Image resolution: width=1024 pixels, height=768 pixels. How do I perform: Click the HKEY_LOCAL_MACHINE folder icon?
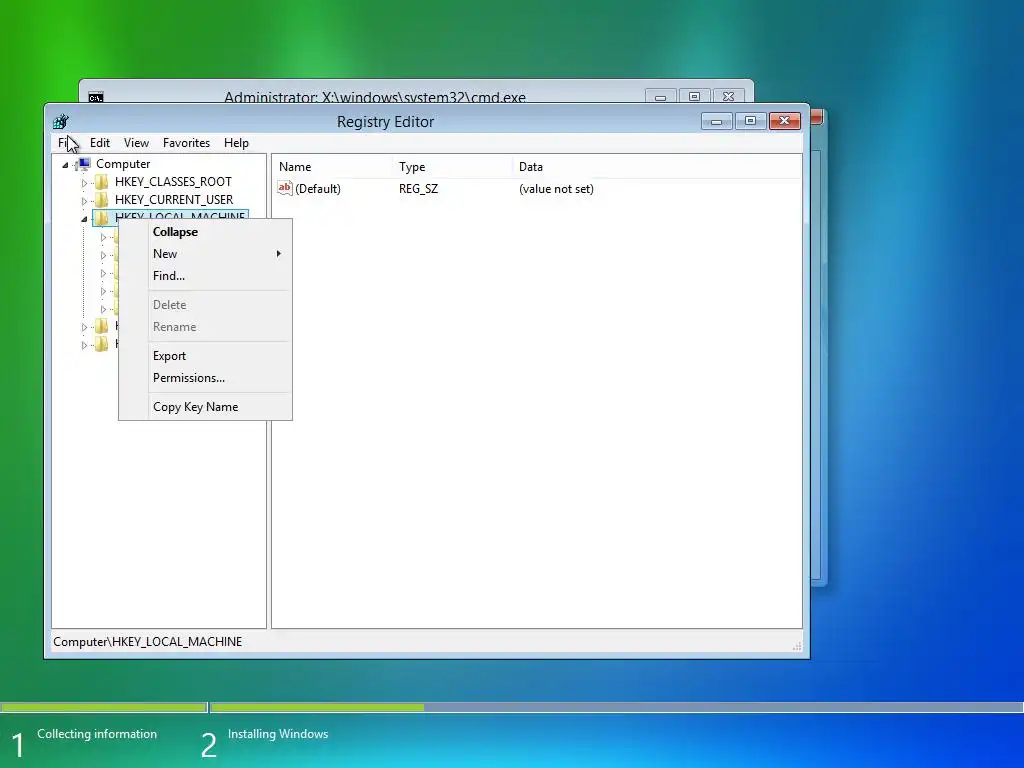[x=101, y=217]
